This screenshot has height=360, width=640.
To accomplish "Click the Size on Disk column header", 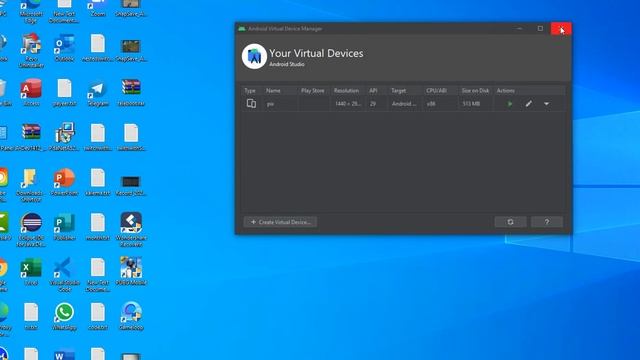I will point(475,91).
